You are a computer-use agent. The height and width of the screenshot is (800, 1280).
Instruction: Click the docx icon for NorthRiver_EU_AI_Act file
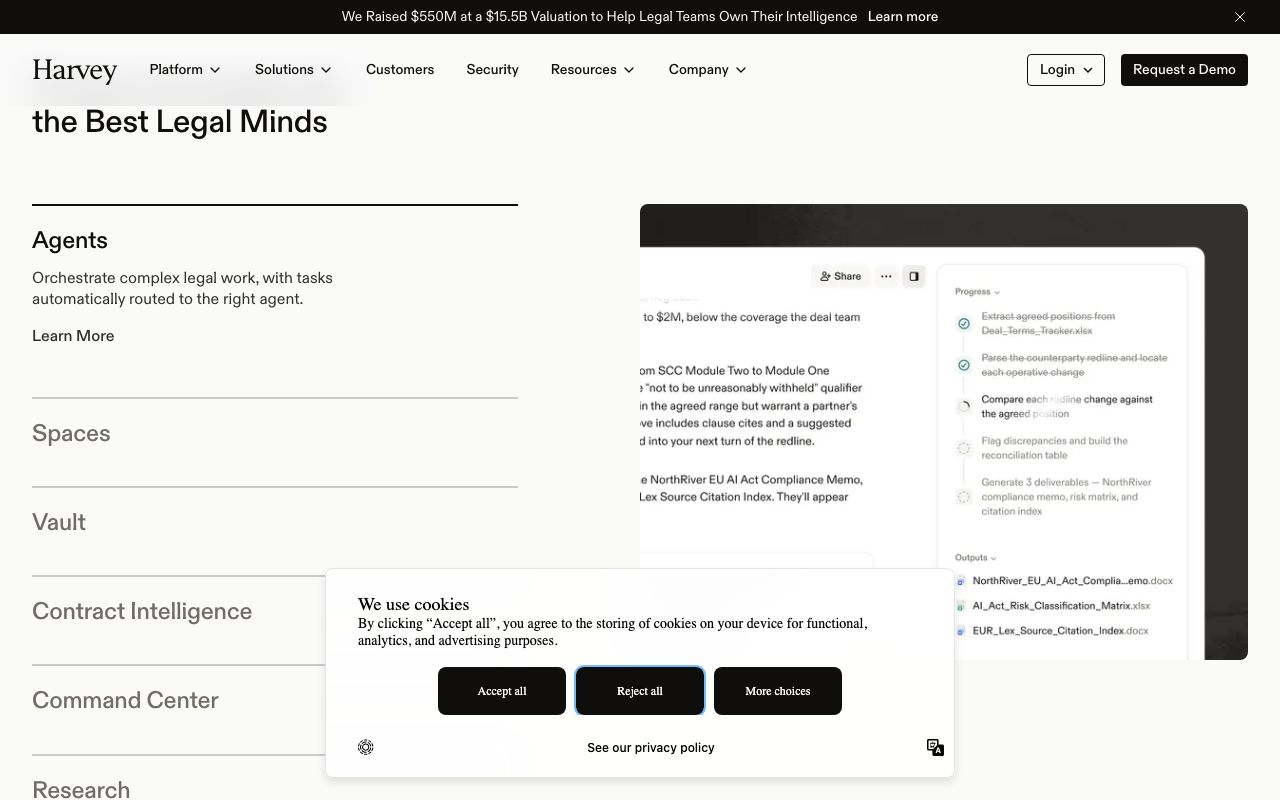[x=961, y=581]
